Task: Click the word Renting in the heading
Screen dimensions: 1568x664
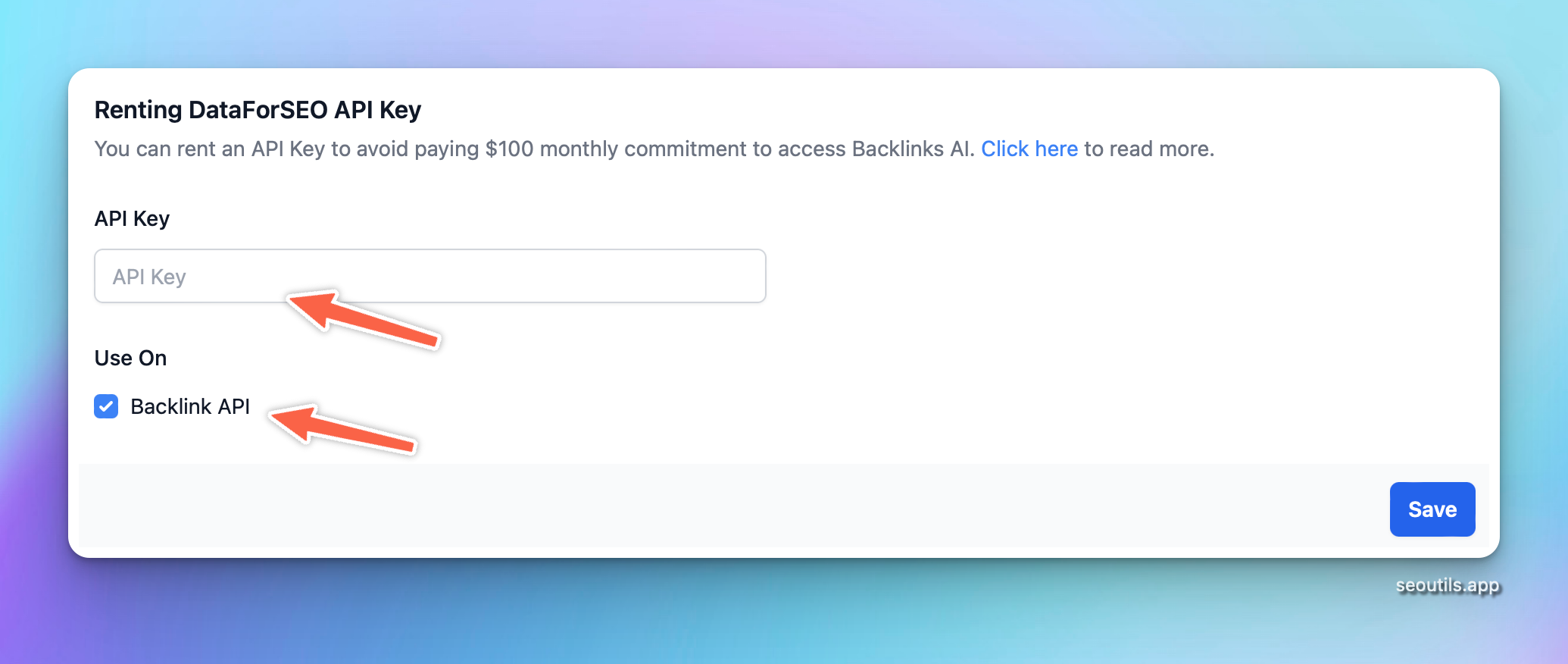Action: pos(138,110)
